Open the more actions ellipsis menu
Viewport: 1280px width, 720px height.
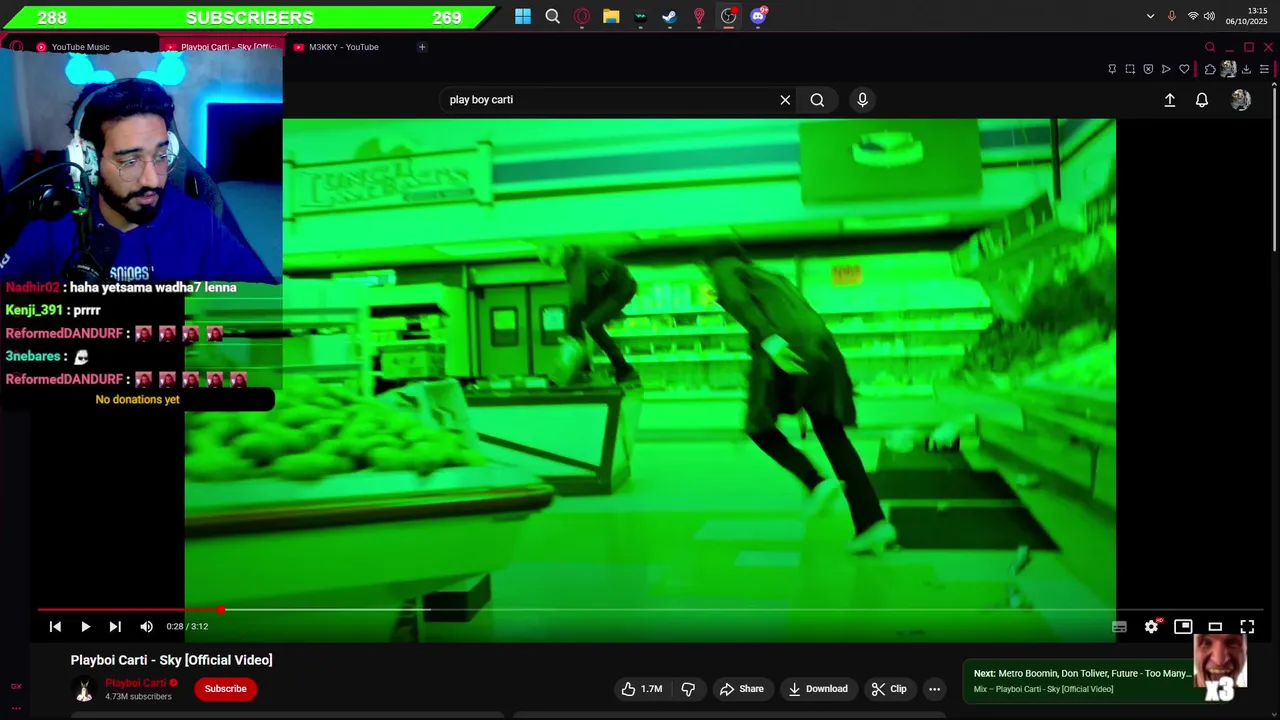tap(934, 689)
